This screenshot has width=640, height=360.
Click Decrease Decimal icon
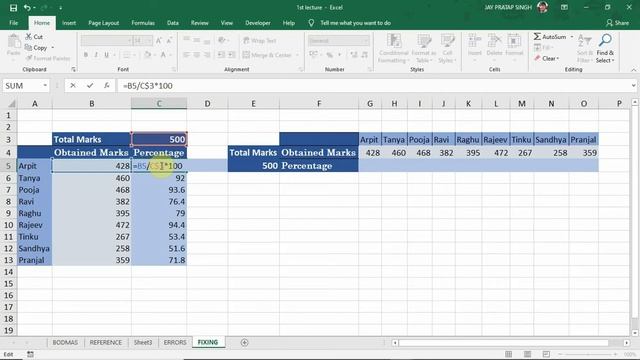point(364,55)
